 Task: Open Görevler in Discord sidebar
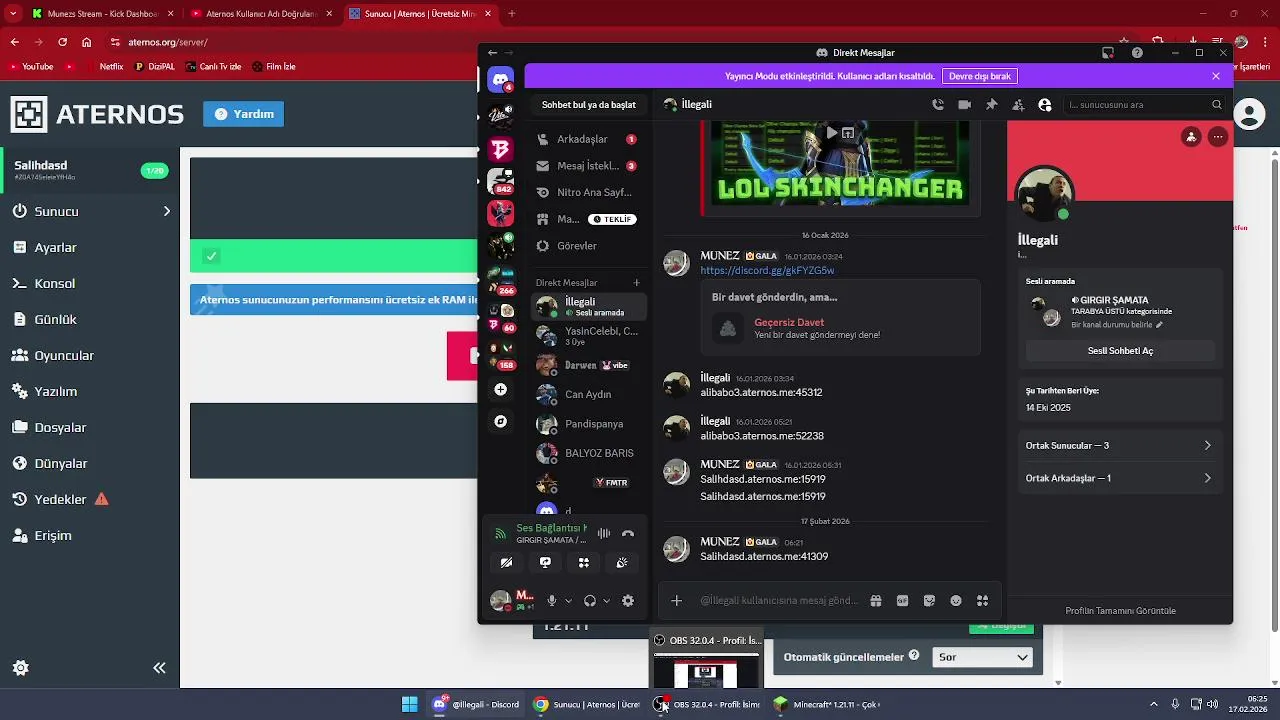588,246
